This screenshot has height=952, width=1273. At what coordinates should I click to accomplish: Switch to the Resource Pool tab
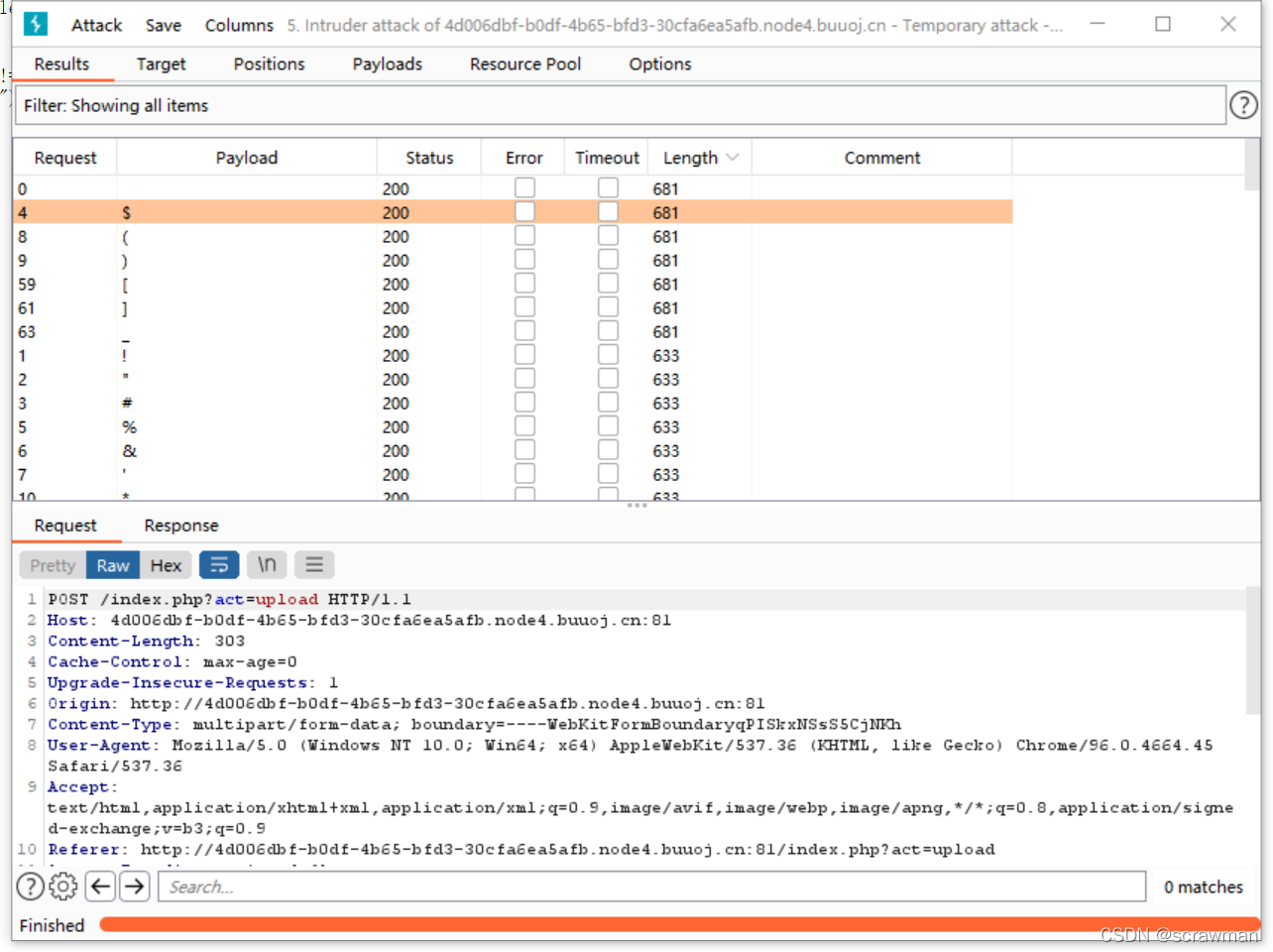pos(525,64)
